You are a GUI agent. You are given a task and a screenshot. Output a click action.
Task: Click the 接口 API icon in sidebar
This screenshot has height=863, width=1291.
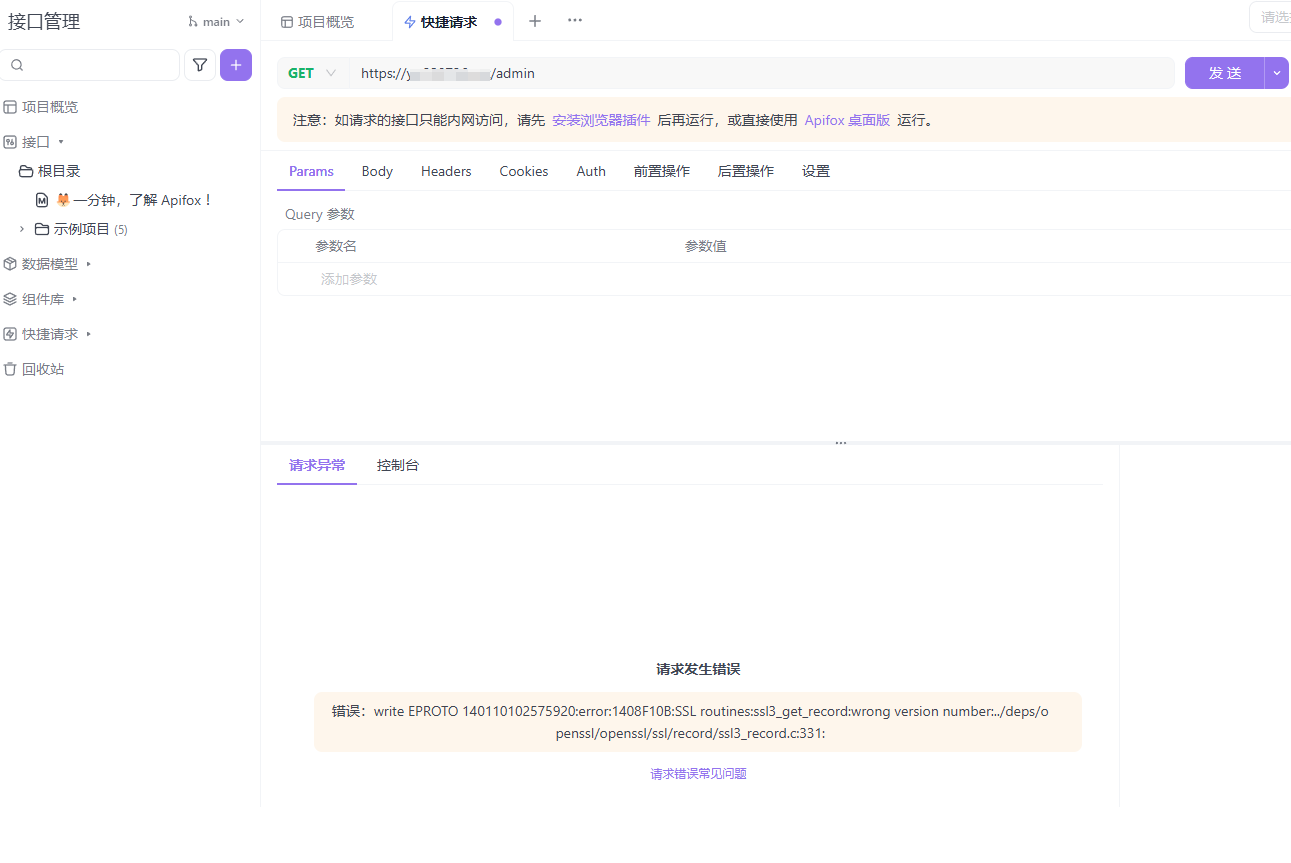(x=10, y=142)
